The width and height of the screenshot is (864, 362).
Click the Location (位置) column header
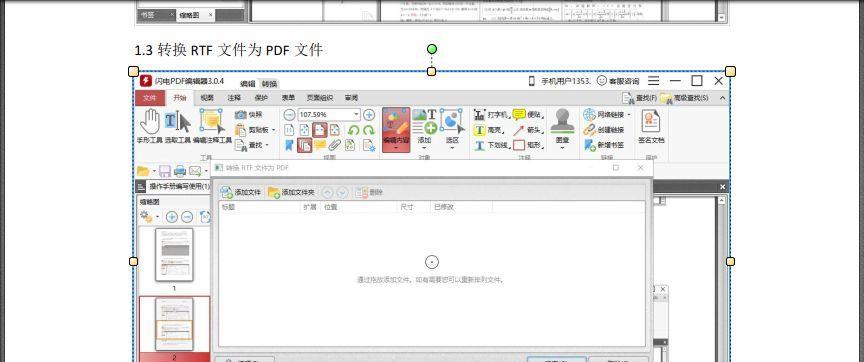(359, 207)
